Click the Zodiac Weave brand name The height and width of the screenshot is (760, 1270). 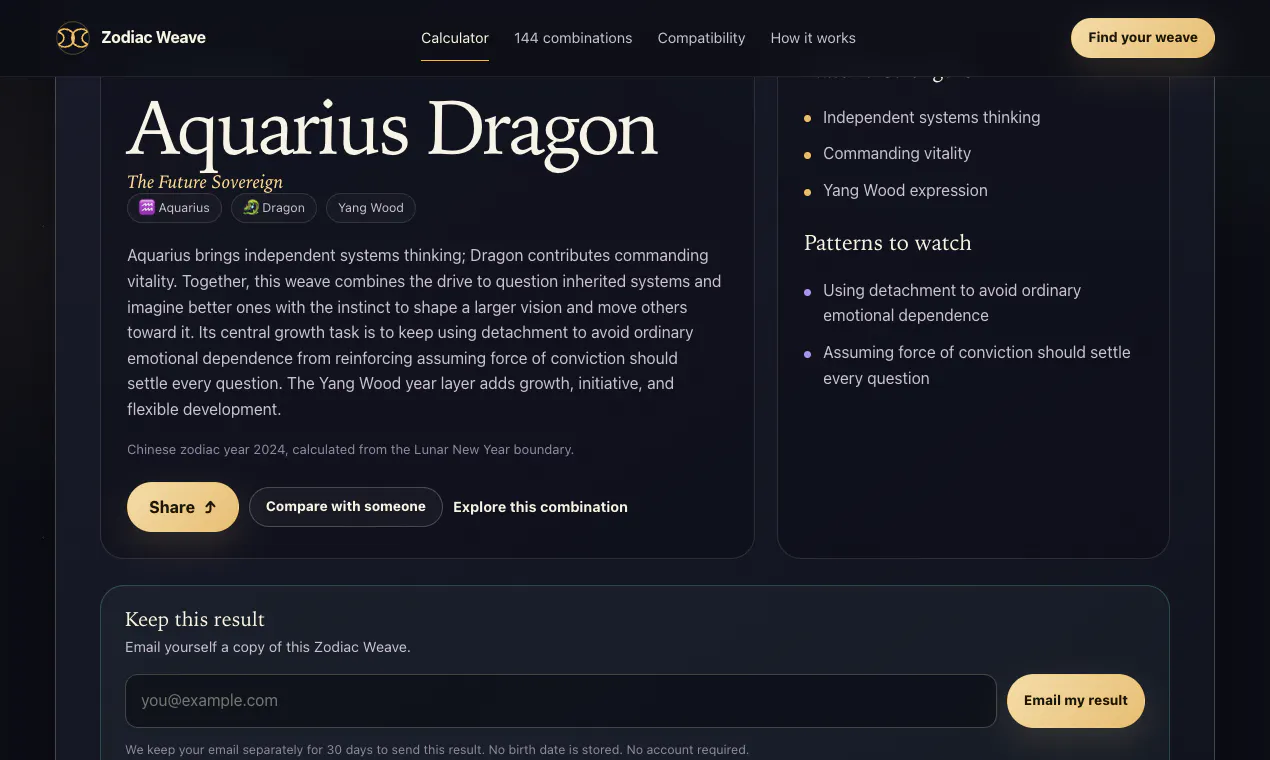pos(154,38)
